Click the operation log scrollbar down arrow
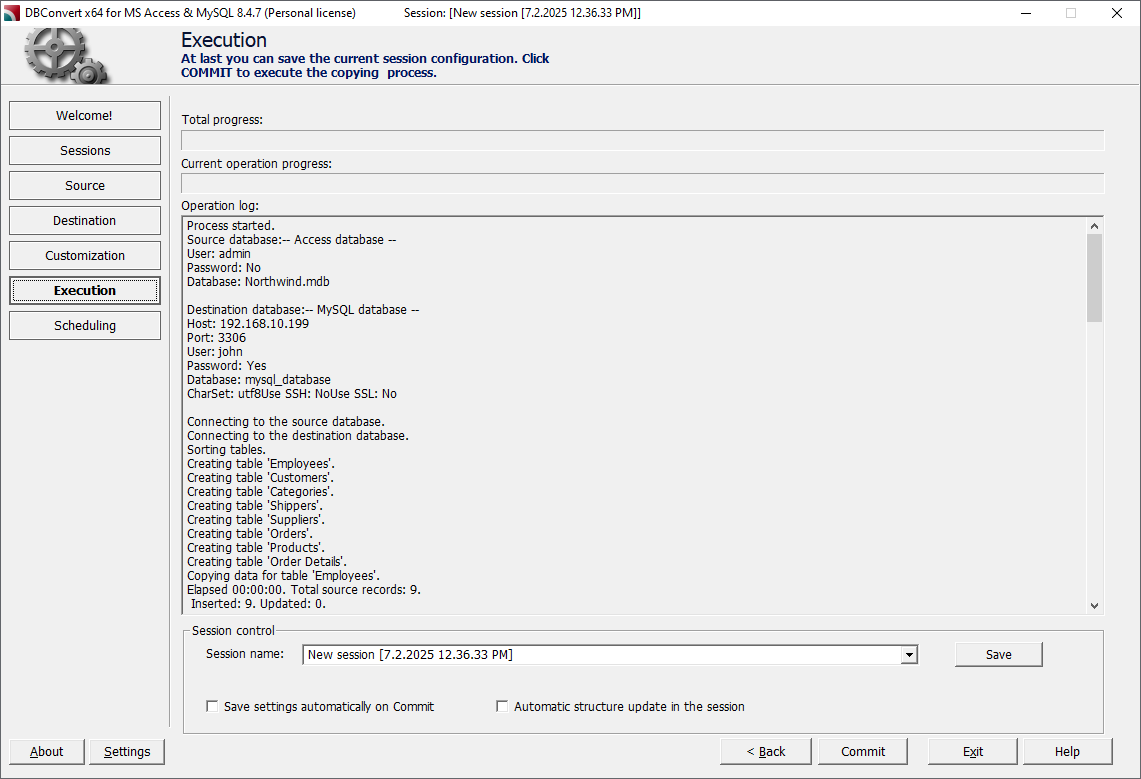Viewport: 1141px width, 779px height. (x=1094, y=604)
